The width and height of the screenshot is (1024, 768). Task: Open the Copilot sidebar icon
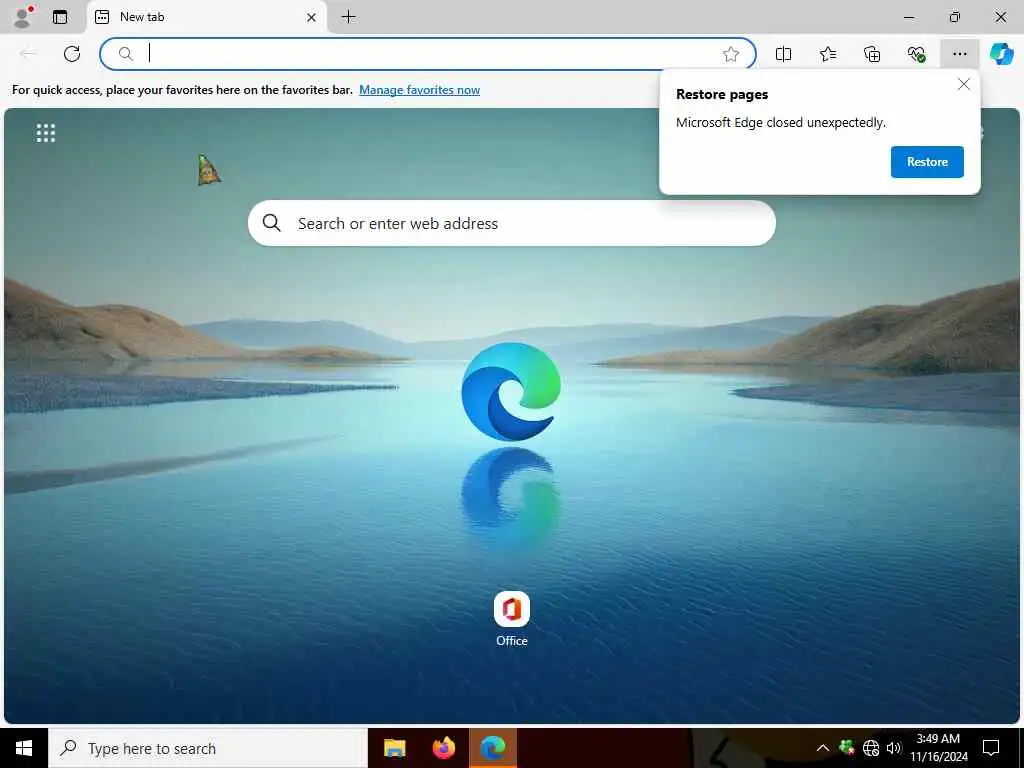(1002, 54)
